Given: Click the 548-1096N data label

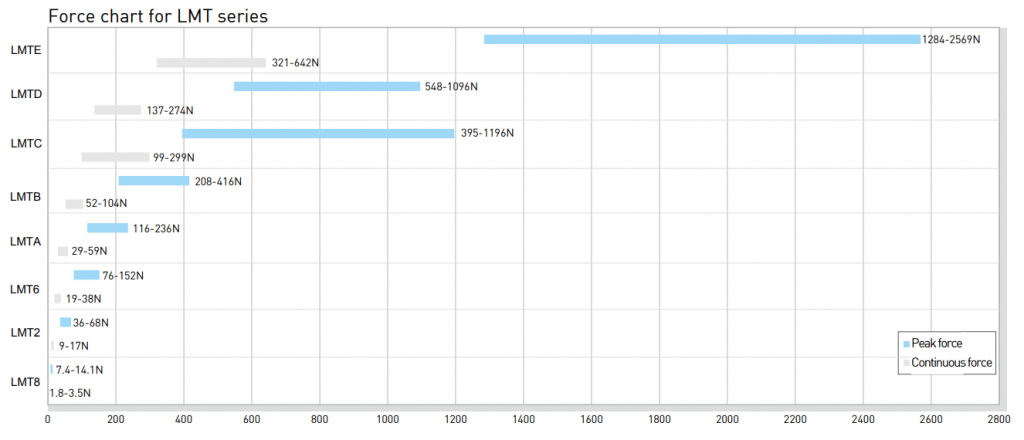Looking at the screenshot, I should point(451,86).
